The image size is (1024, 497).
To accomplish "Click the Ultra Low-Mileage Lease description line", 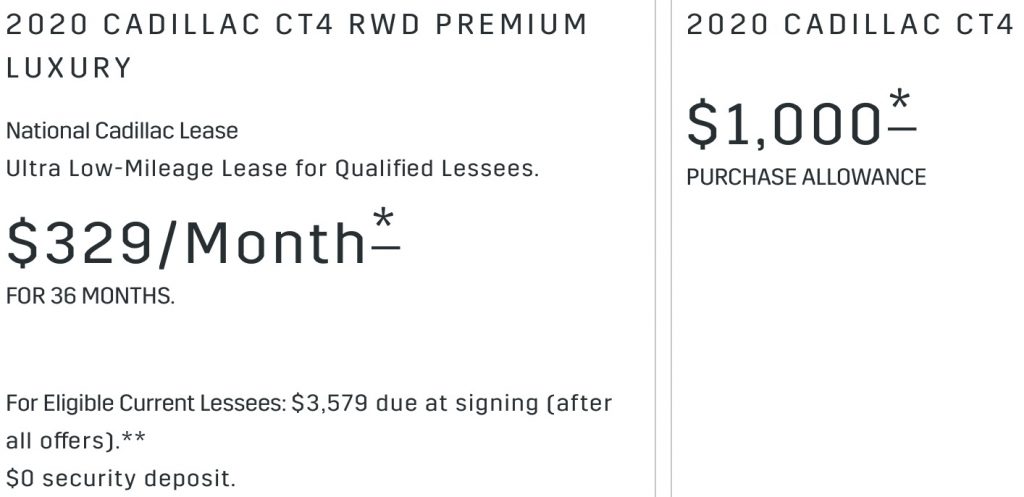I will coord(272,168).
